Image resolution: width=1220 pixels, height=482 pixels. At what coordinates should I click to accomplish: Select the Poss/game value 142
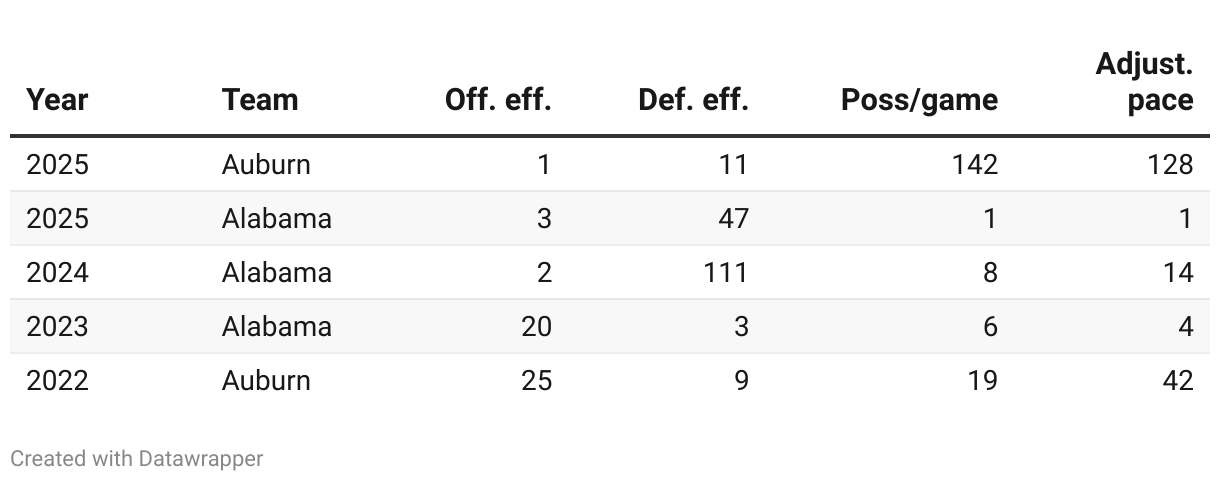974,164
